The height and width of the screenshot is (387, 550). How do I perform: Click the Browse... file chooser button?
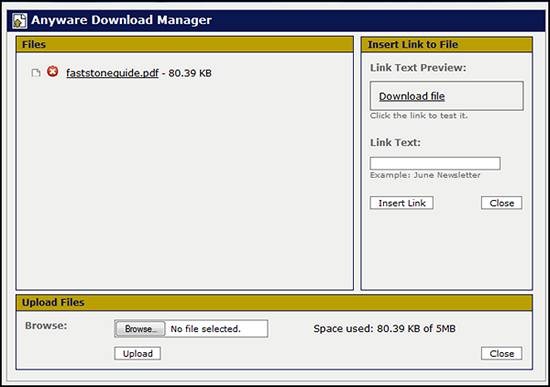[140, 329]
